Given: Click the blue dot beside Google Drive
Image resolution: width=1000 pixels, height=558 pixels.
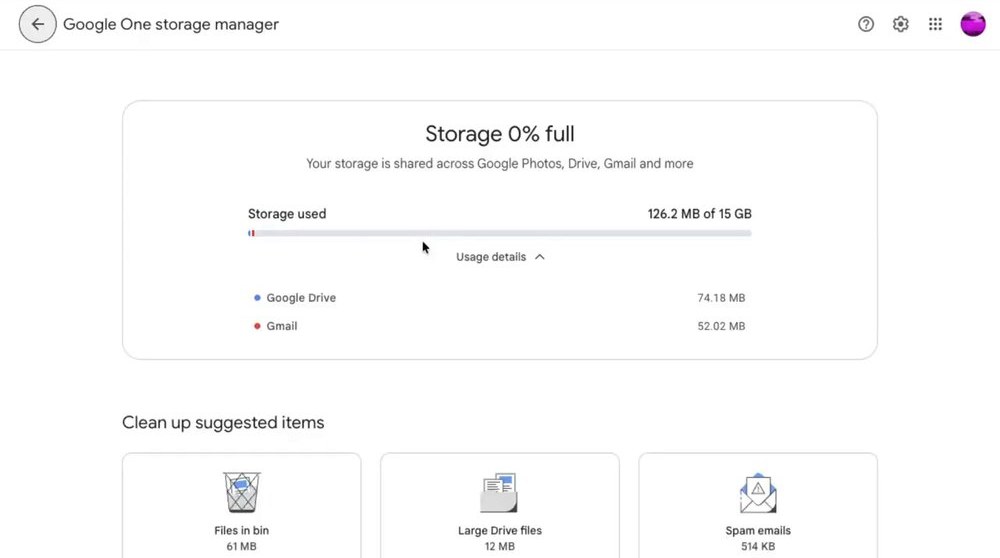Looking at the screenshot, I should [257, 298].
